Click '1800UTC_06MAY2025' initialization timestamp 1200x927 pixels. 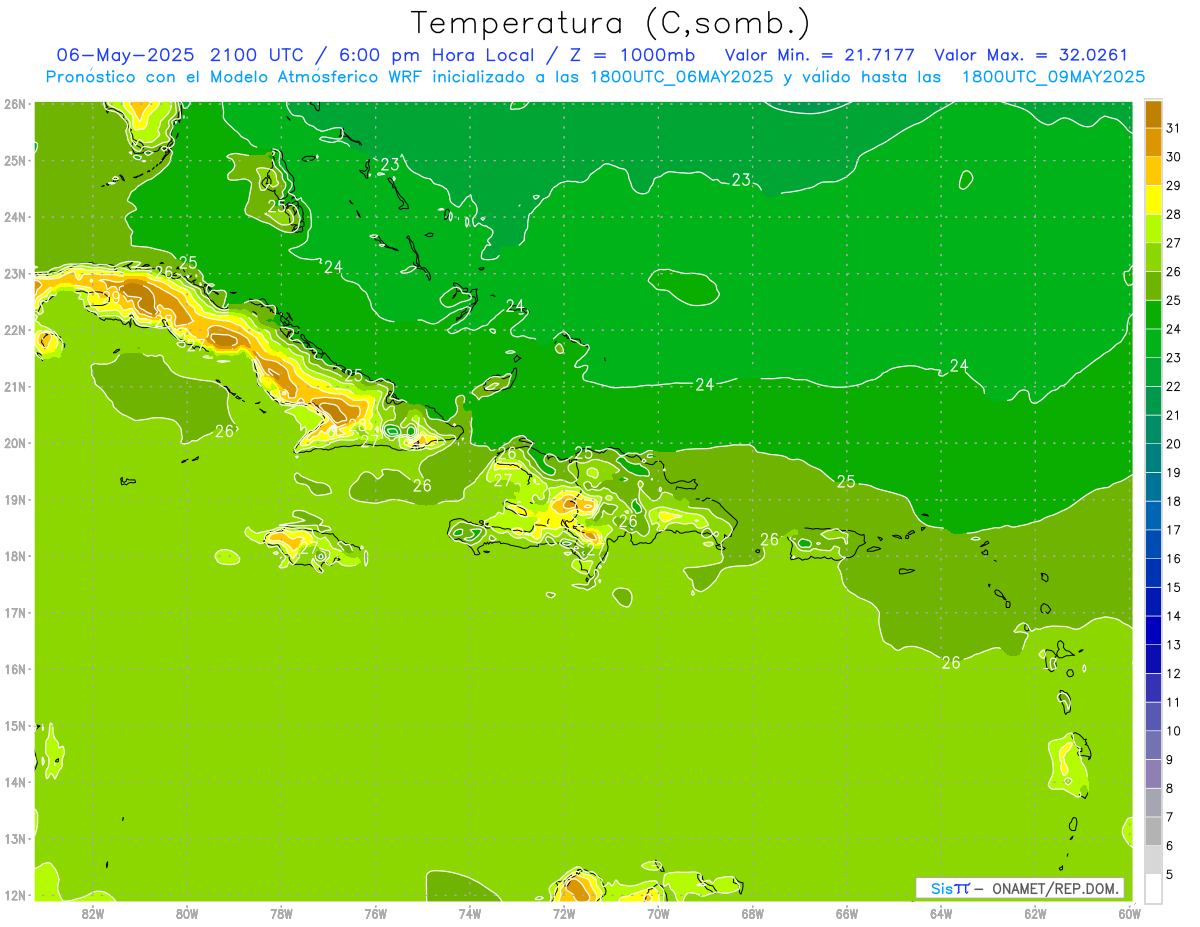pyautogui.click(x=681, y=76)
